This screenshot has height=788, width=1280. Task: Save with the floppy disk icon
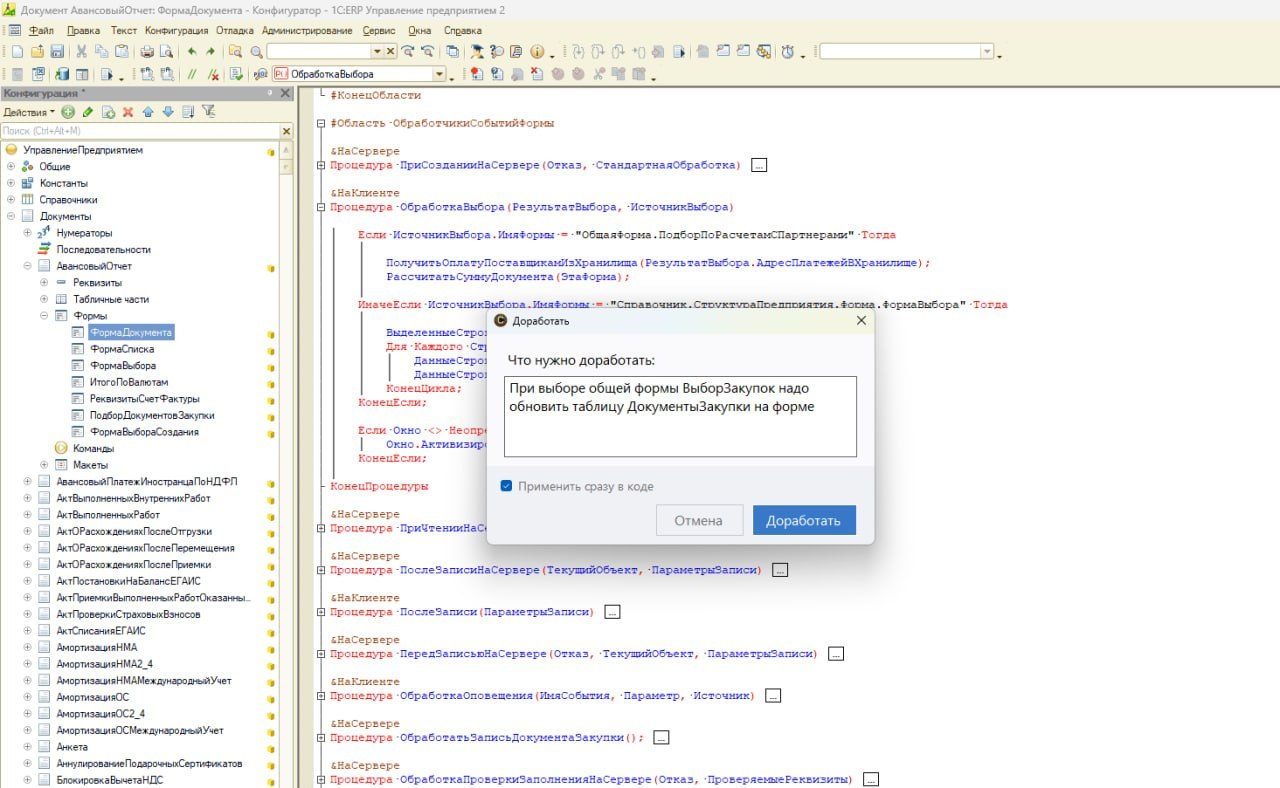(57, 51)
